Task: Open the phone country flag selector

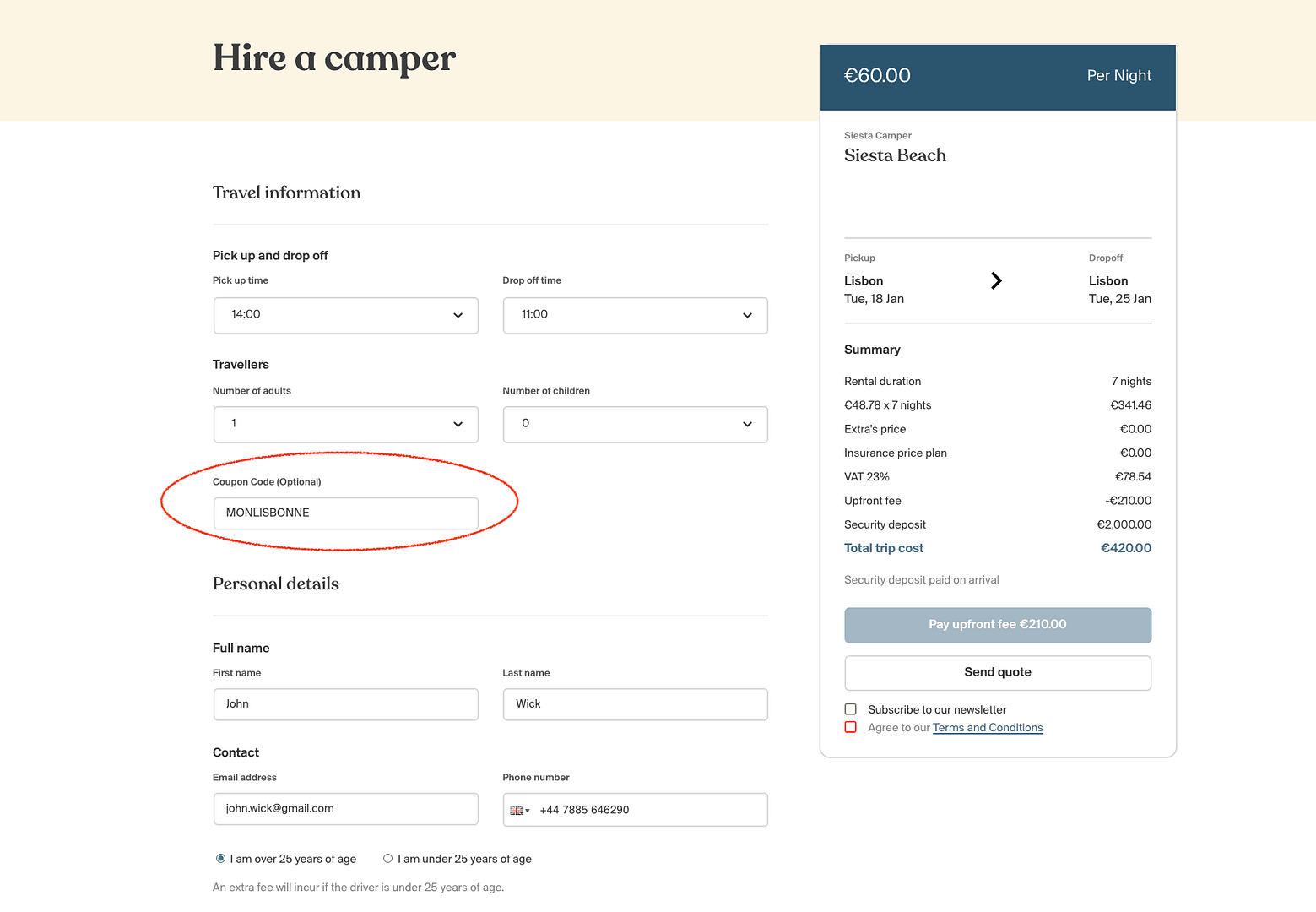Action: [x=519, y=810]
